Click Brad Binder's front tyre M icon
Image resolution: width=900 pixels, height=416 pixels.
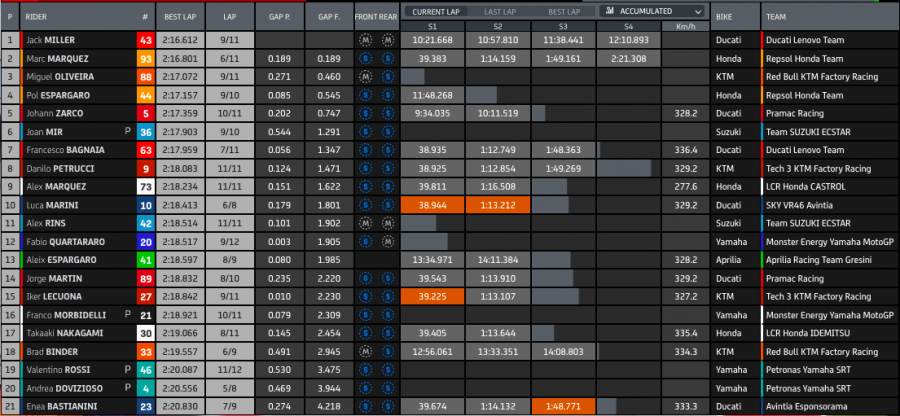coord(367,352)
